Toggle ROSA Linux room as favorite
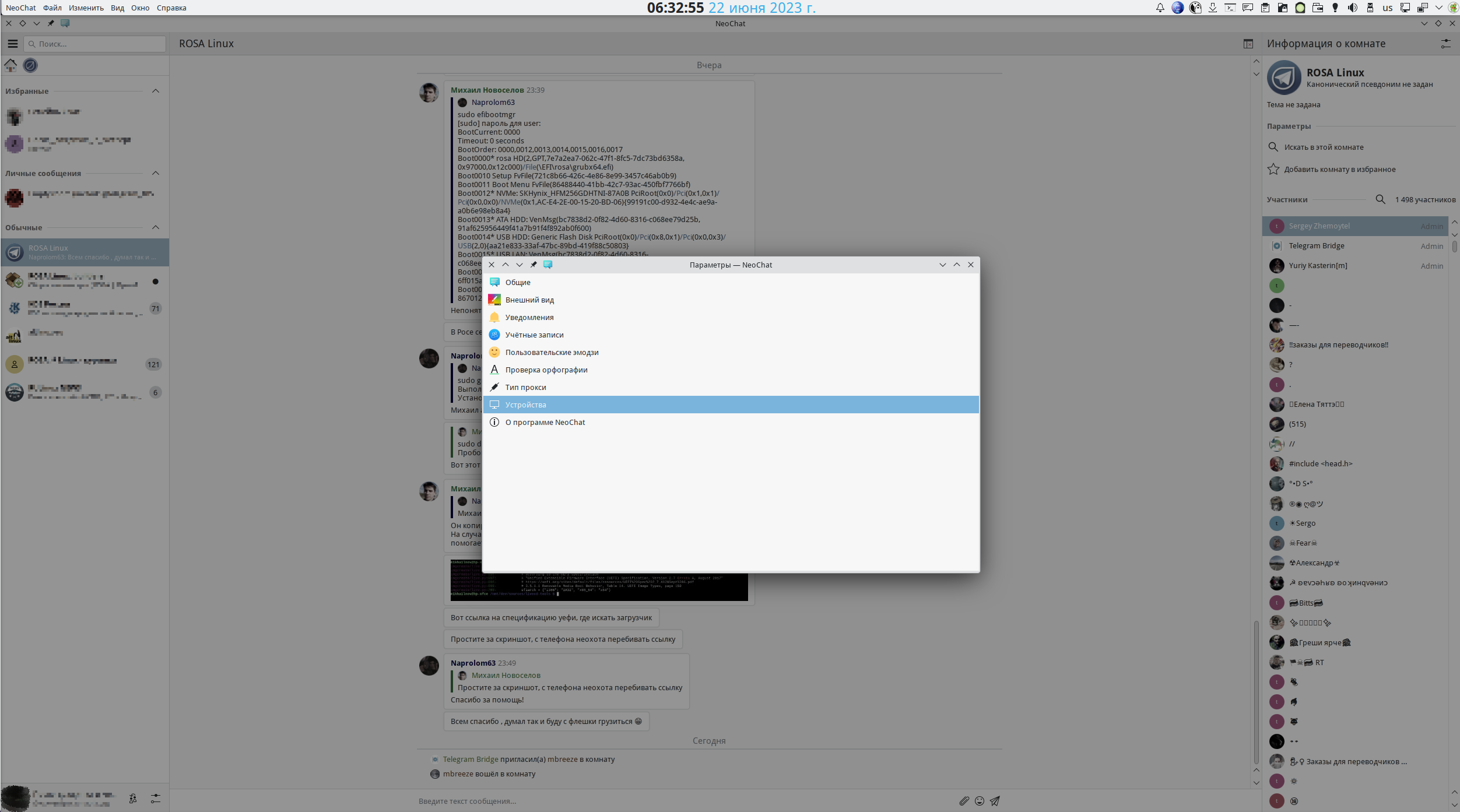 [x=1339, y=169]
